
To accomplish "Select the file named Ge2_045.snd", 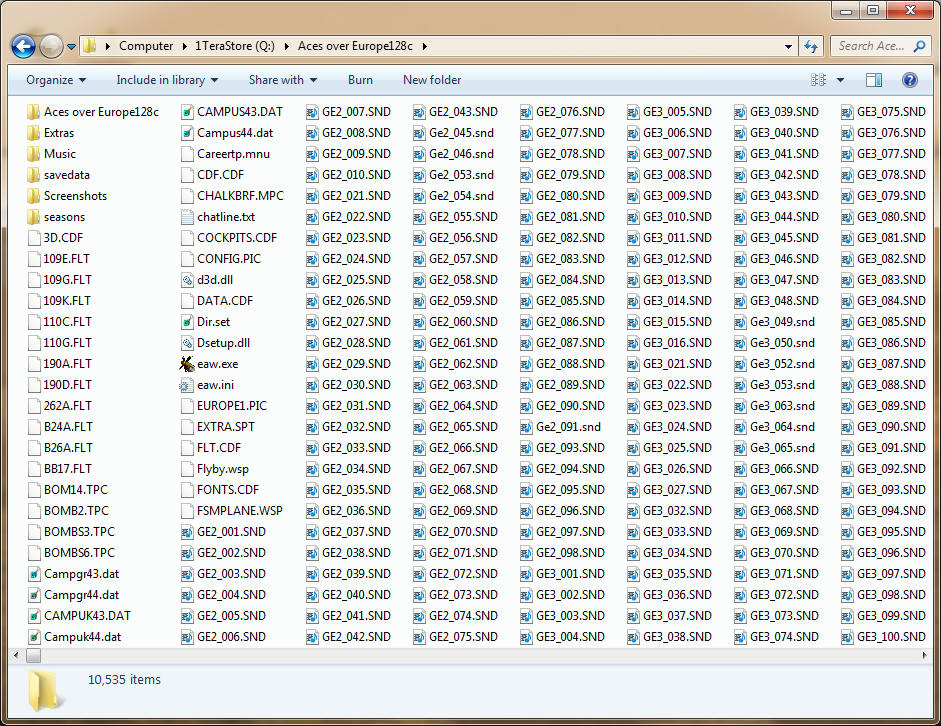I will coord(461,133).
